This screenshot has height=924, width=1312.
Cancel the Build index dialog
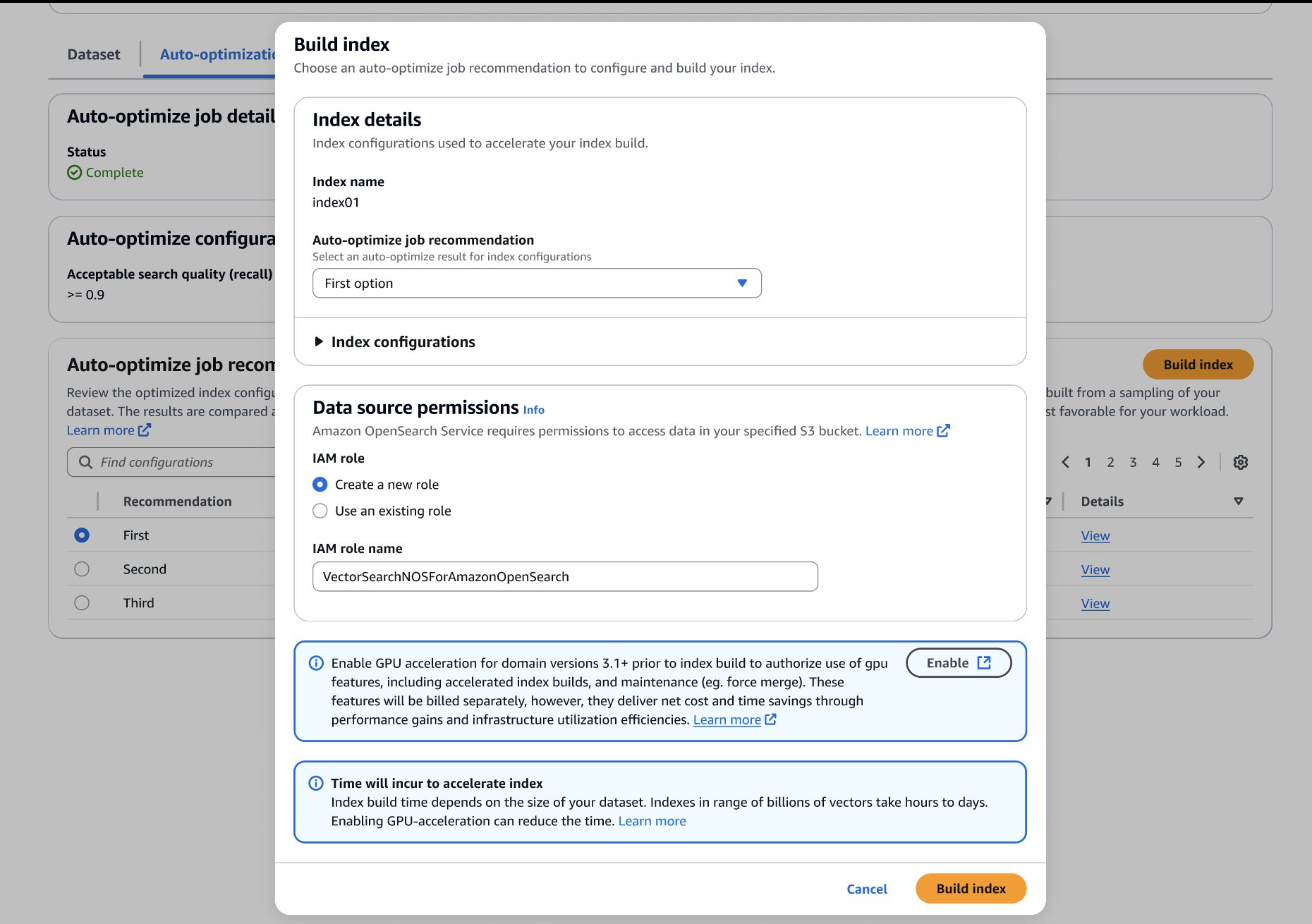tap(867, 889)
